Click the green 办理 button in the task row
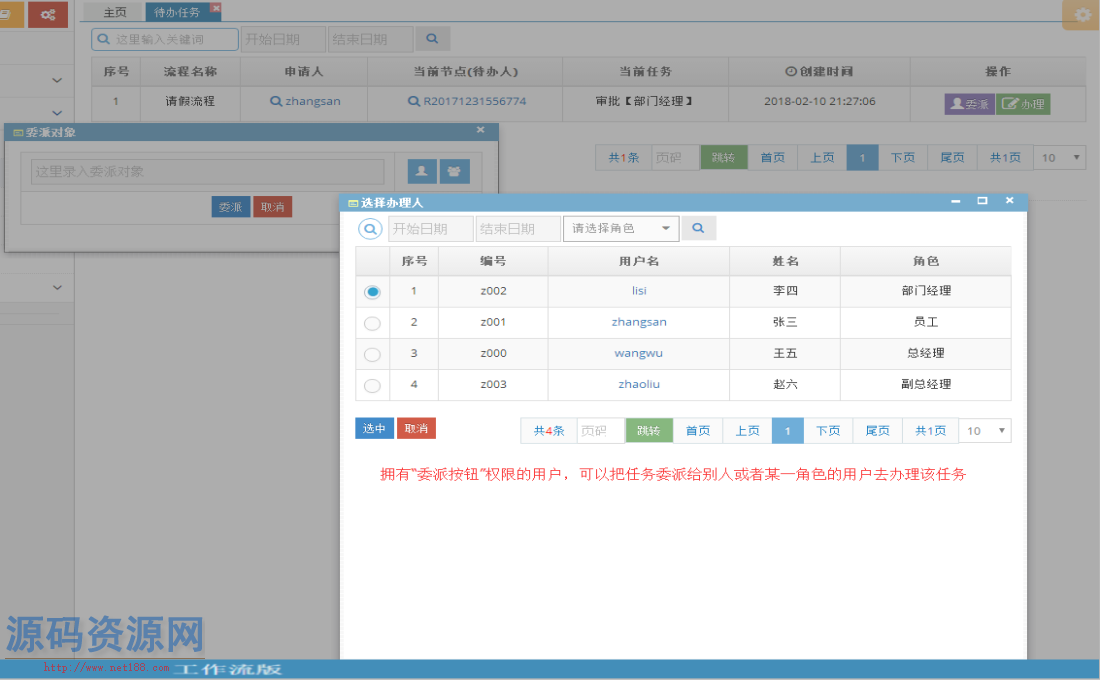1100x680 pixels. 1024,104
